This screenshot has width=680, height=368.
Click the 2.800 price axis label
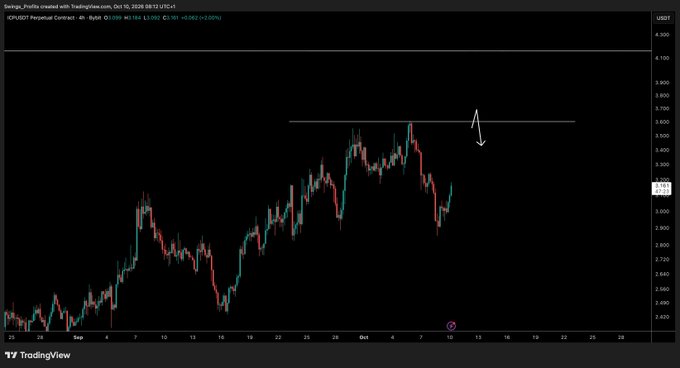click(x=662, y=245)
